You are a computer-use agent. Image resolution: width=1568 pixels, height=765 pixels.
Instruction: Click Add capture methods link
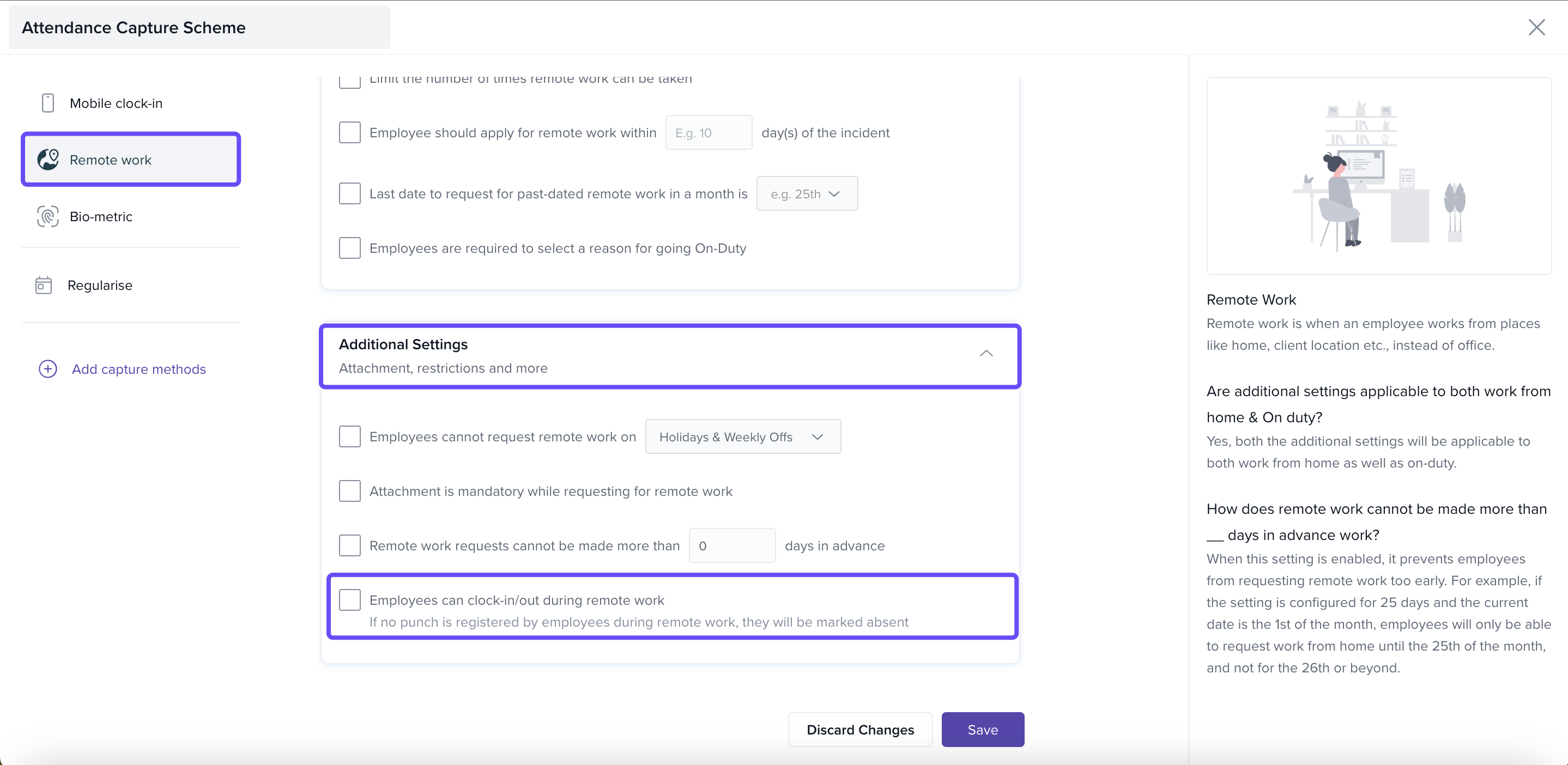tap(139, 369)
